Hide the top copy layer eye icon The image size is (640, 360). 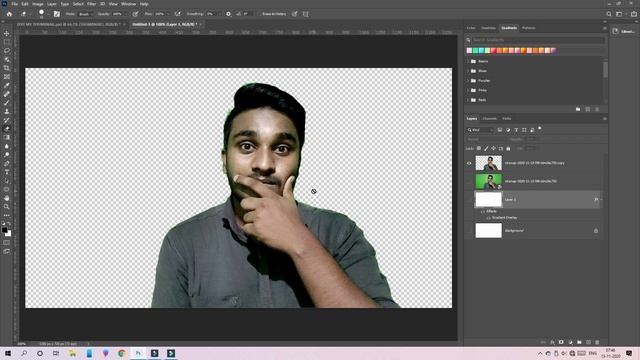[x=469, y=163]
